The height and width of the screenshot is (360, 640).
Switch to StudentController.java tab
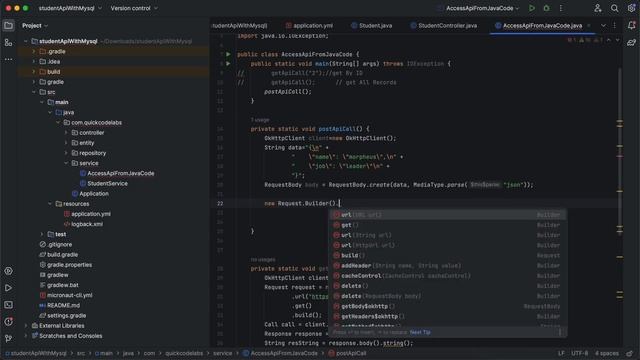pyautogui.click(x=443, y=26)
